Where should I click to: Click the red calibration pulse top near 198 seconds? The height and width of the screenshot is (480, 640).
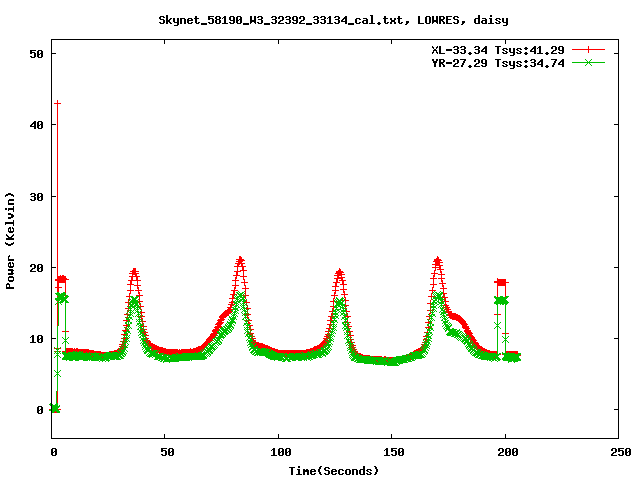[x=501, y=282]
